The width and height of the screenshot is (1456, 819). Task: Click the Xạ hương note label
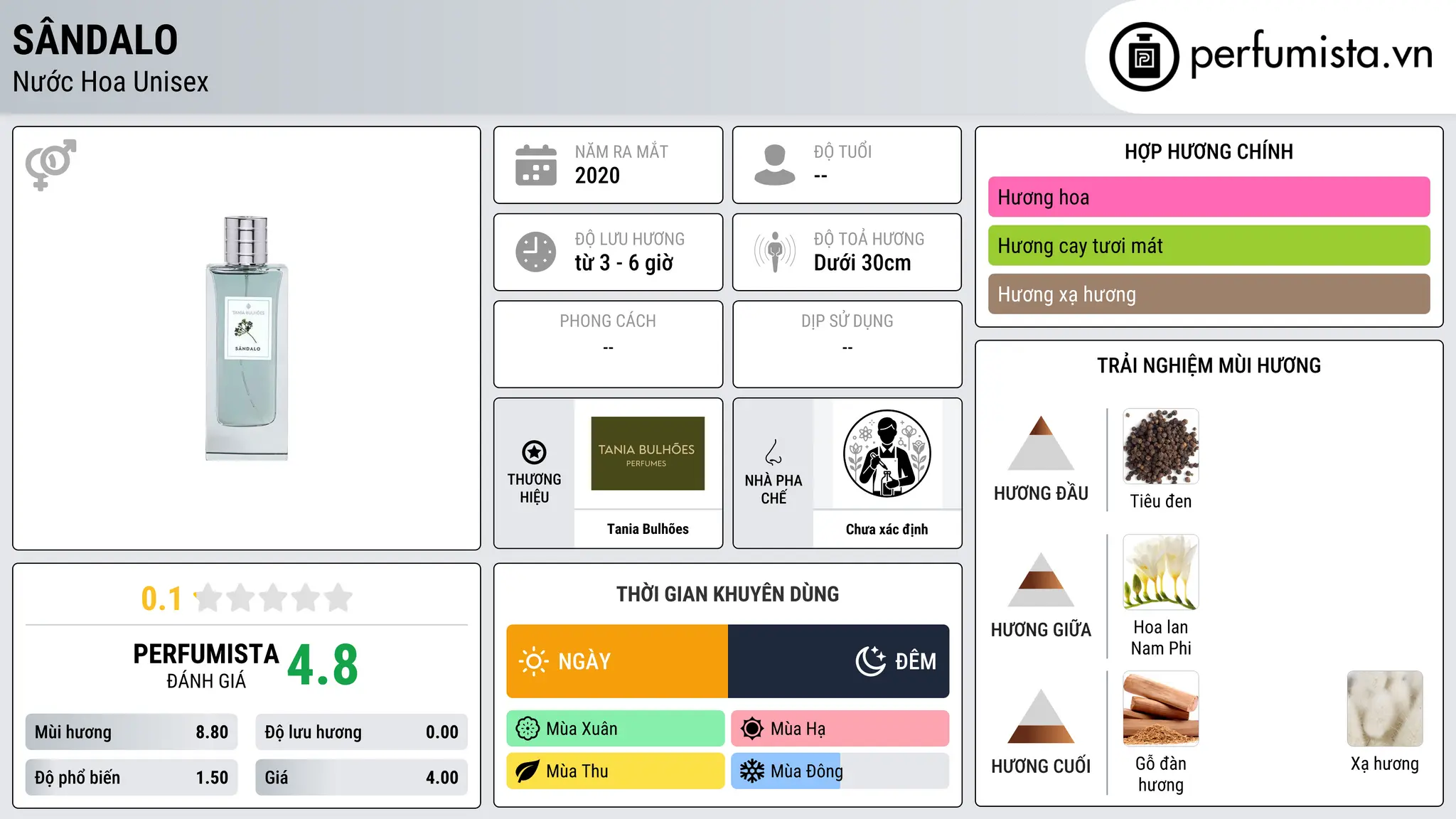point(1385,764)
